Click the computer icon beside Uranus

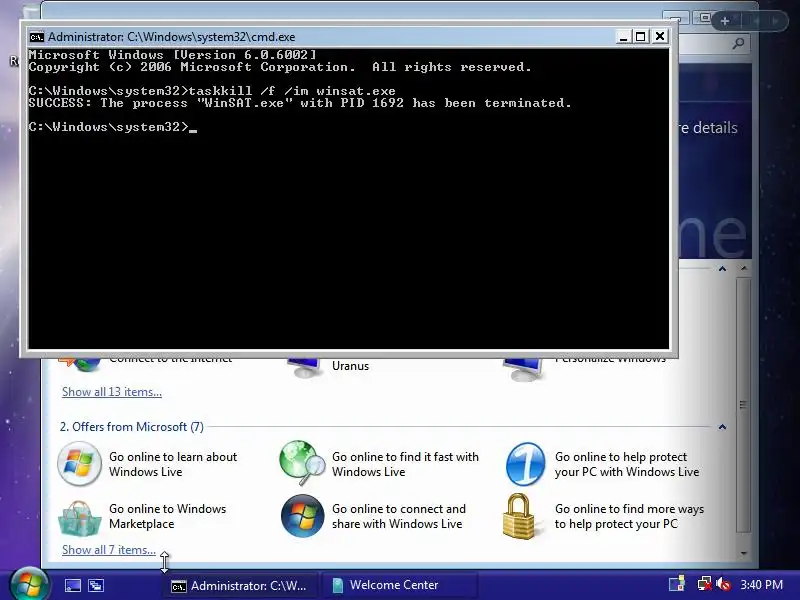click(305, 368)
